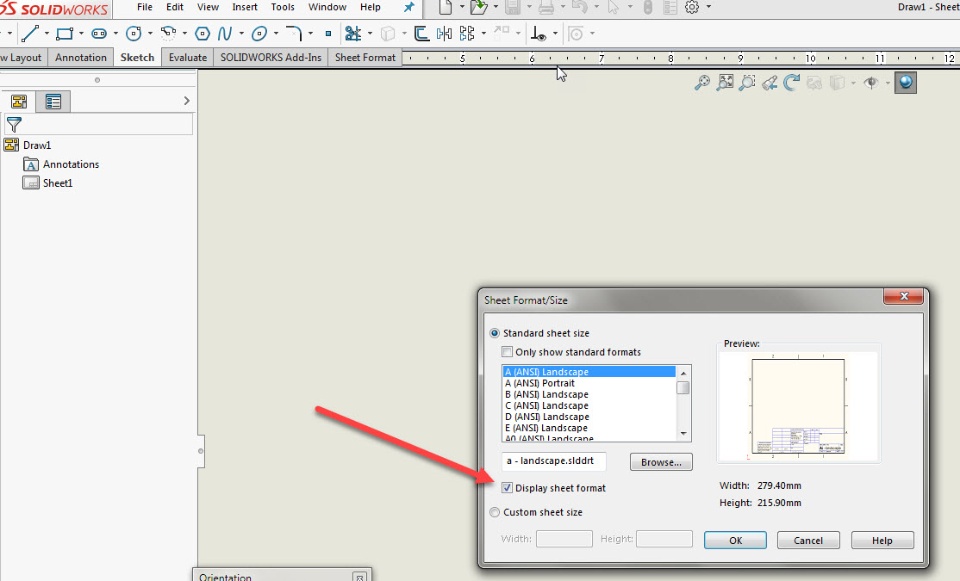This screenshot has width=960, height=581.
Task: Switch to the Annotation tab
Action: point(81,58)
